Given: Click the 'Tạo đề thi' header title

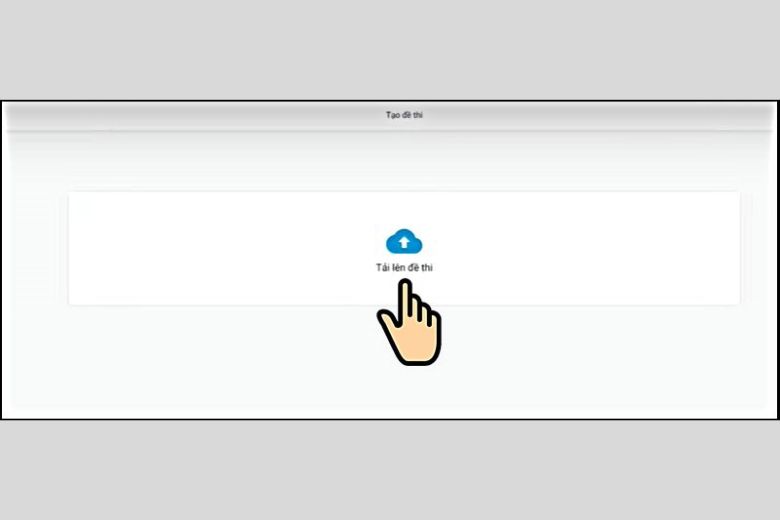Looking at the screenshot, I should coord(404,115).
